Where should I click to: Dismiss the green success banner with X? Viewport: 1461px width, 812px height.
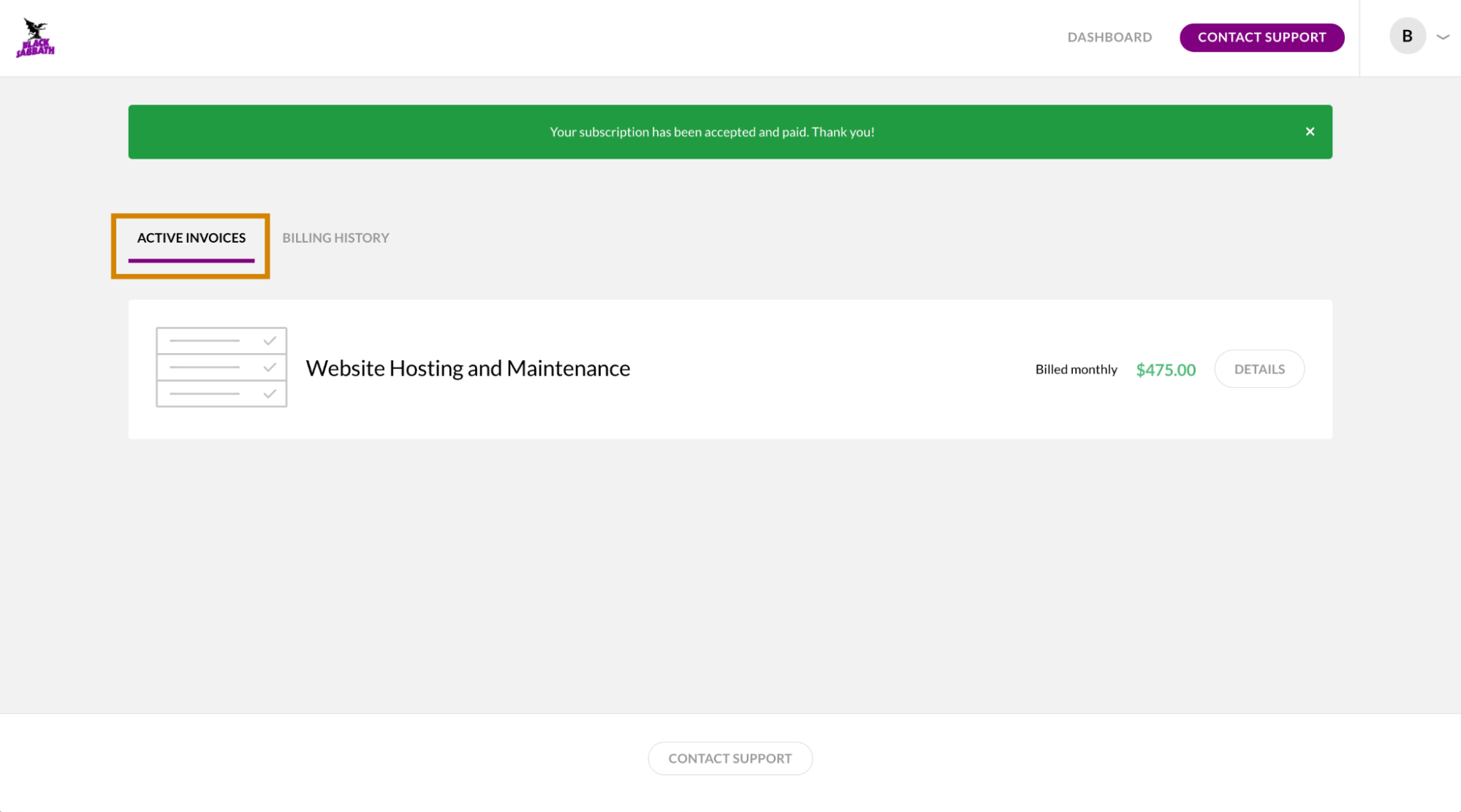coord(1310,132)
